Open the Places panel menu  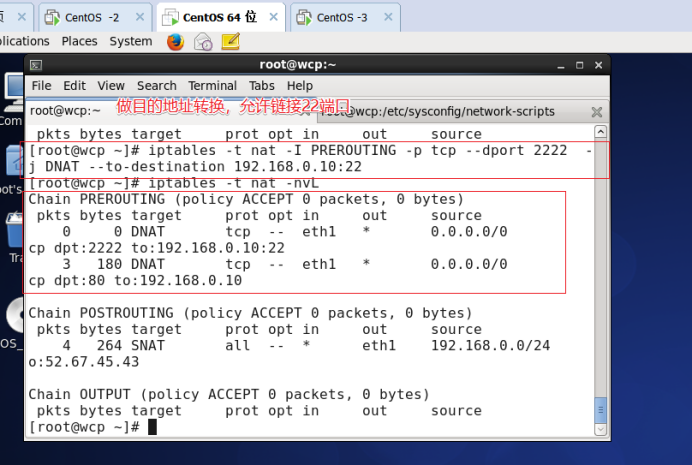(79, 41)
